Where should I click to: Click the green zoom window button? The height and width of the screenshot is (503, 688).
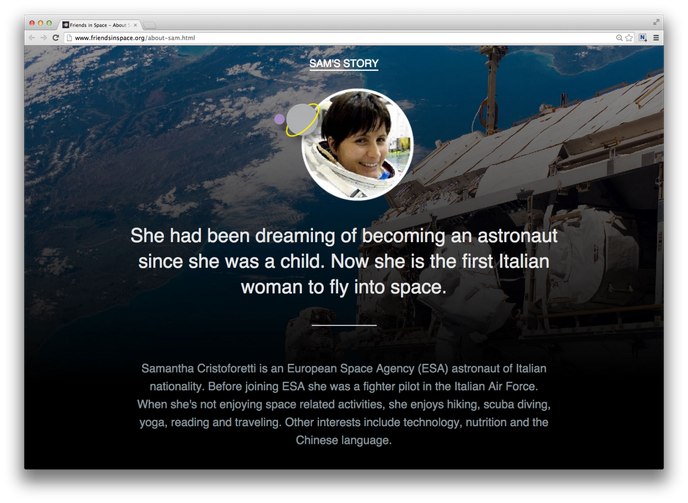point(49,23)
